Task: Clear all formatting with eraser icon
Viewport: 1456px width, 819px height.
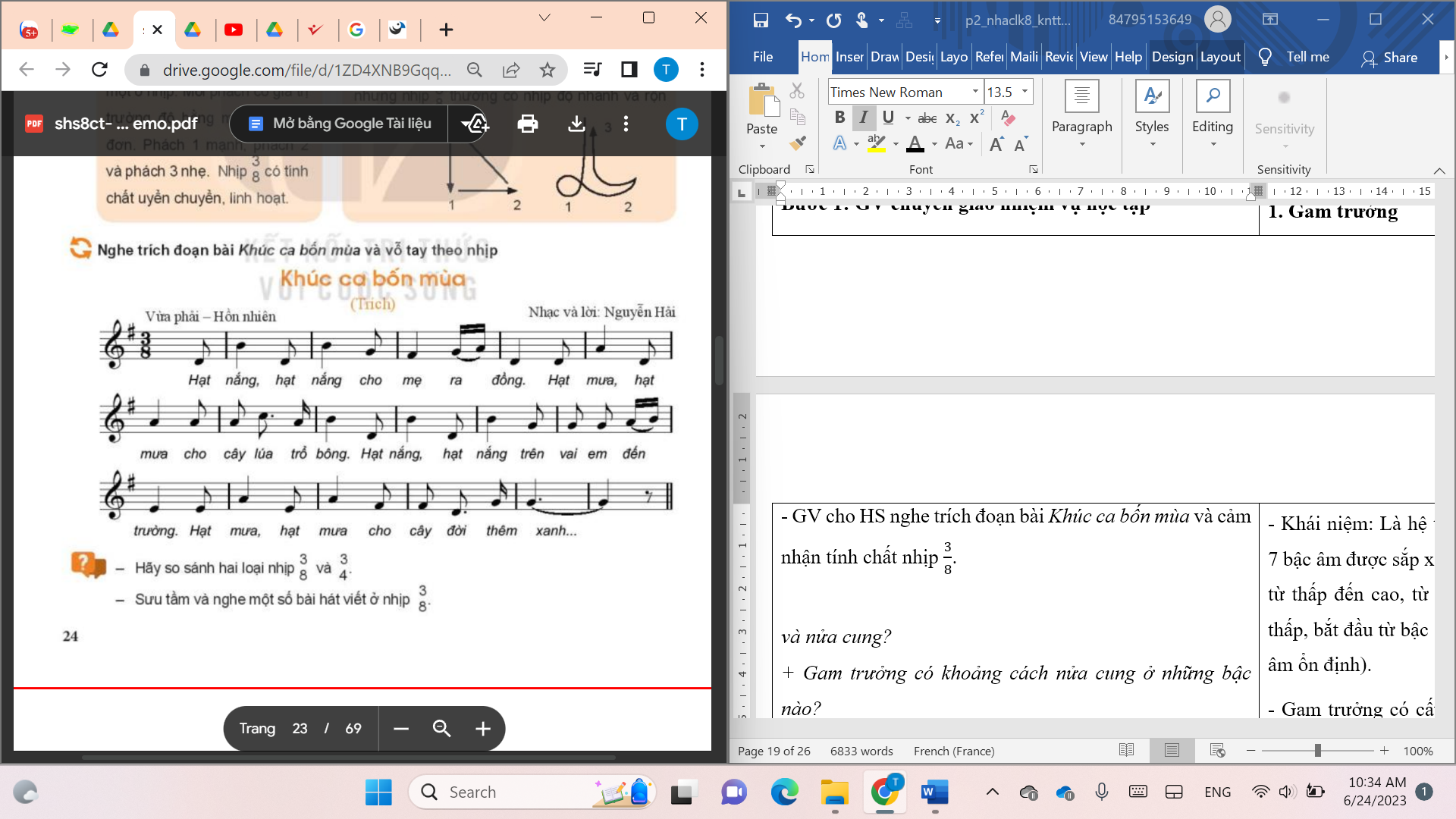Action: tap(1008, 118)
